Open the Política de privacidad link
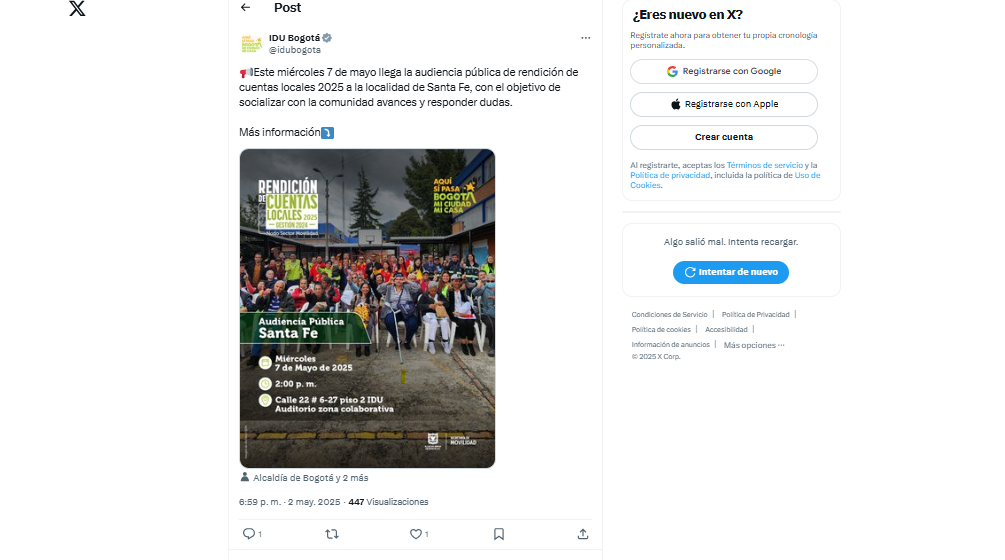This screenshot has width=1005, height=560. point(670,175)
